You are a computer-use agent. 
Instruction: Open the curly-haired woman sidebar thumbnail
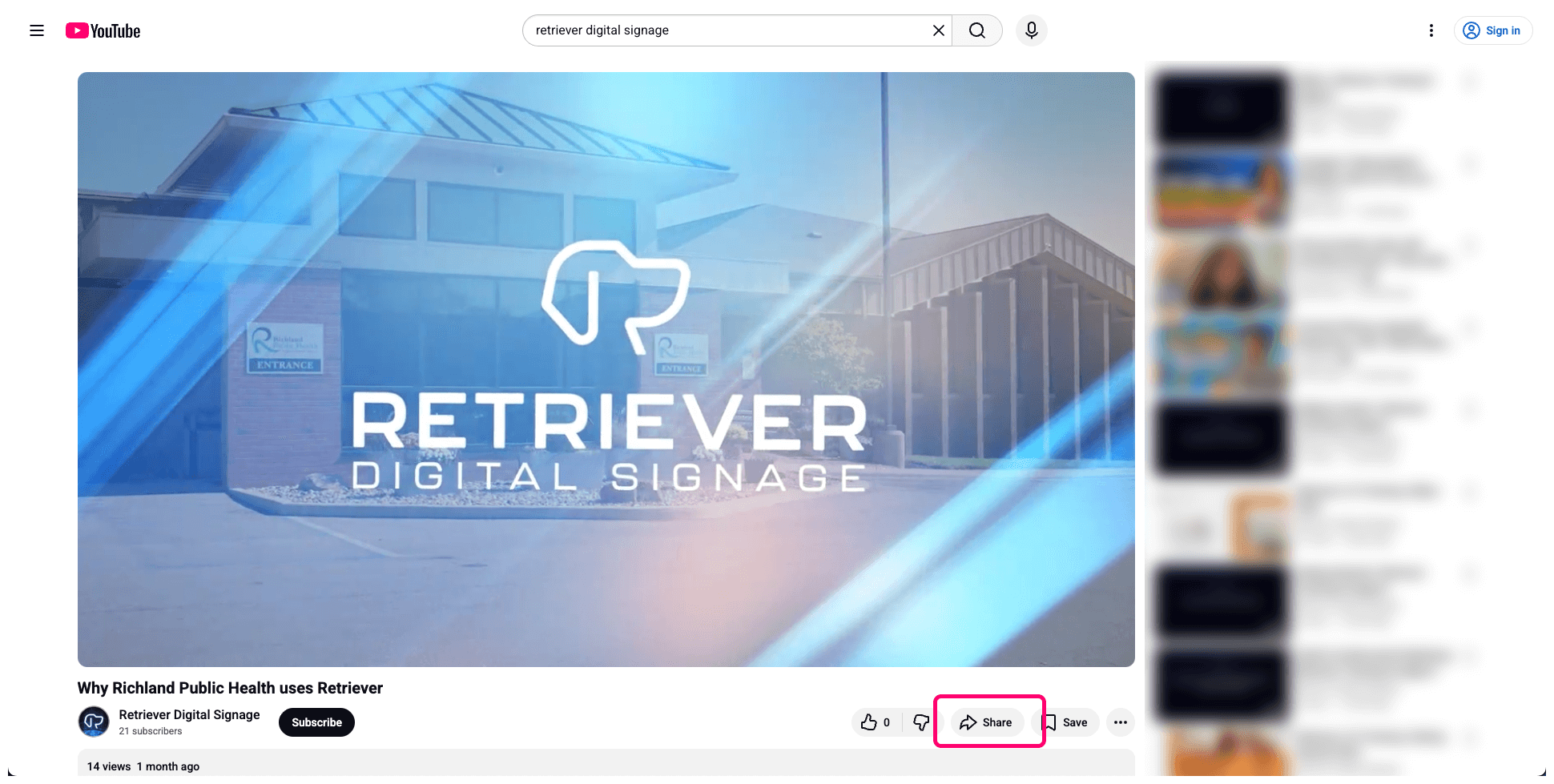click(1222, 274)
